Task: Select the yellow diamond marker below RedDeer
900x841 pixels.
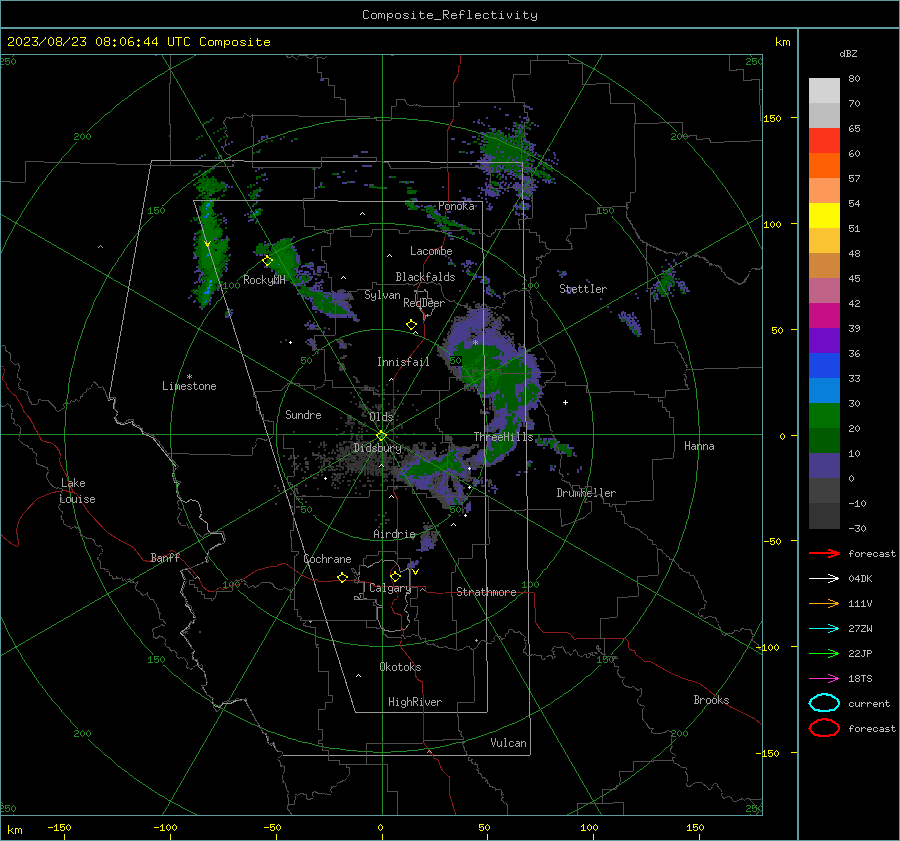Action: (x=412, y=325)
